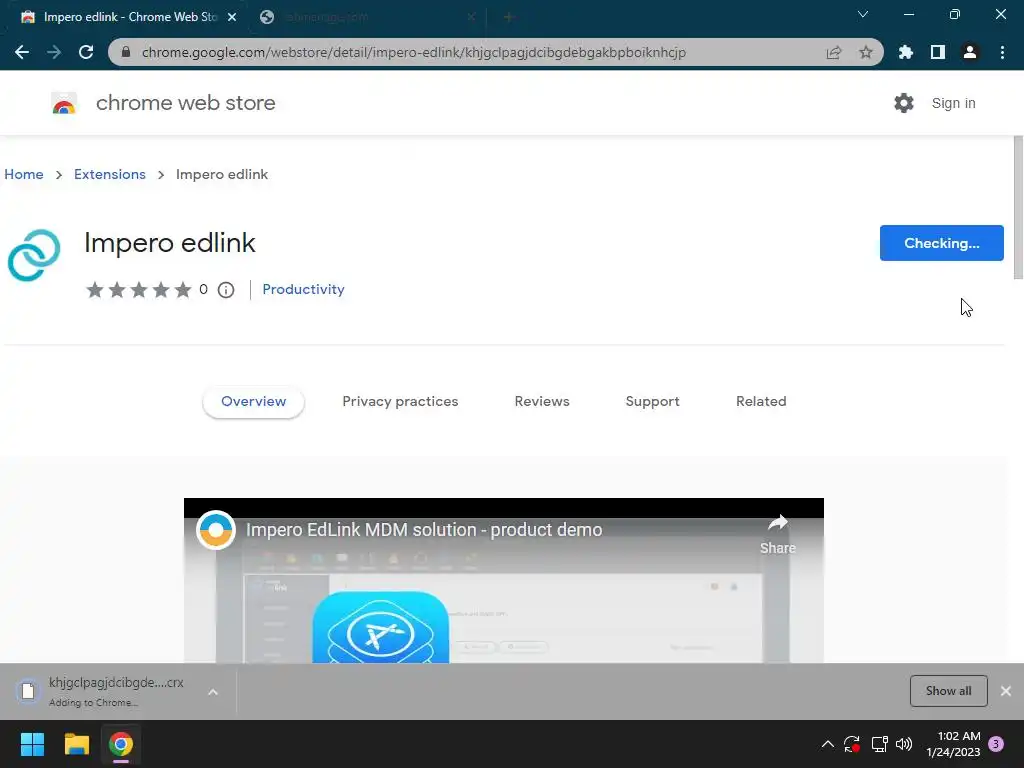Click the page vertical scrollbar
Screen dimensions: 1024x768
coord(1018,208)
